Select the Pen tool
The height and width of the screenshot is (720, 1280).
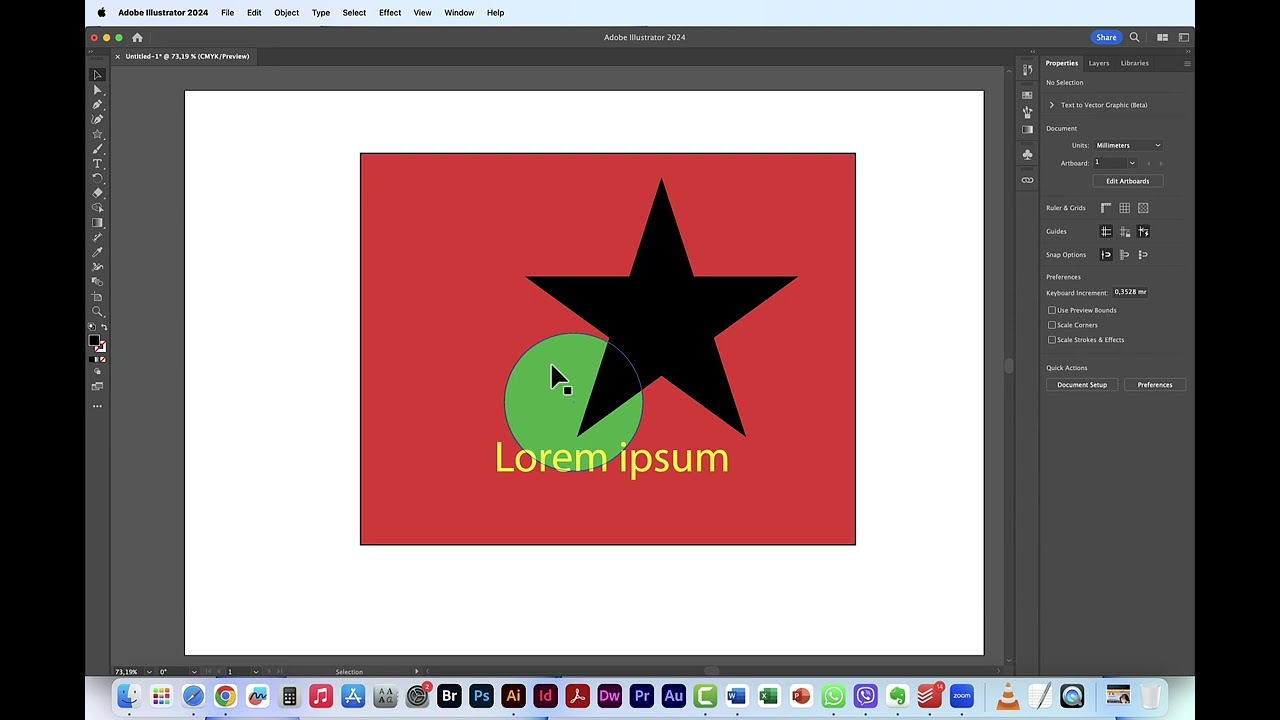click(x=97, y=104)
